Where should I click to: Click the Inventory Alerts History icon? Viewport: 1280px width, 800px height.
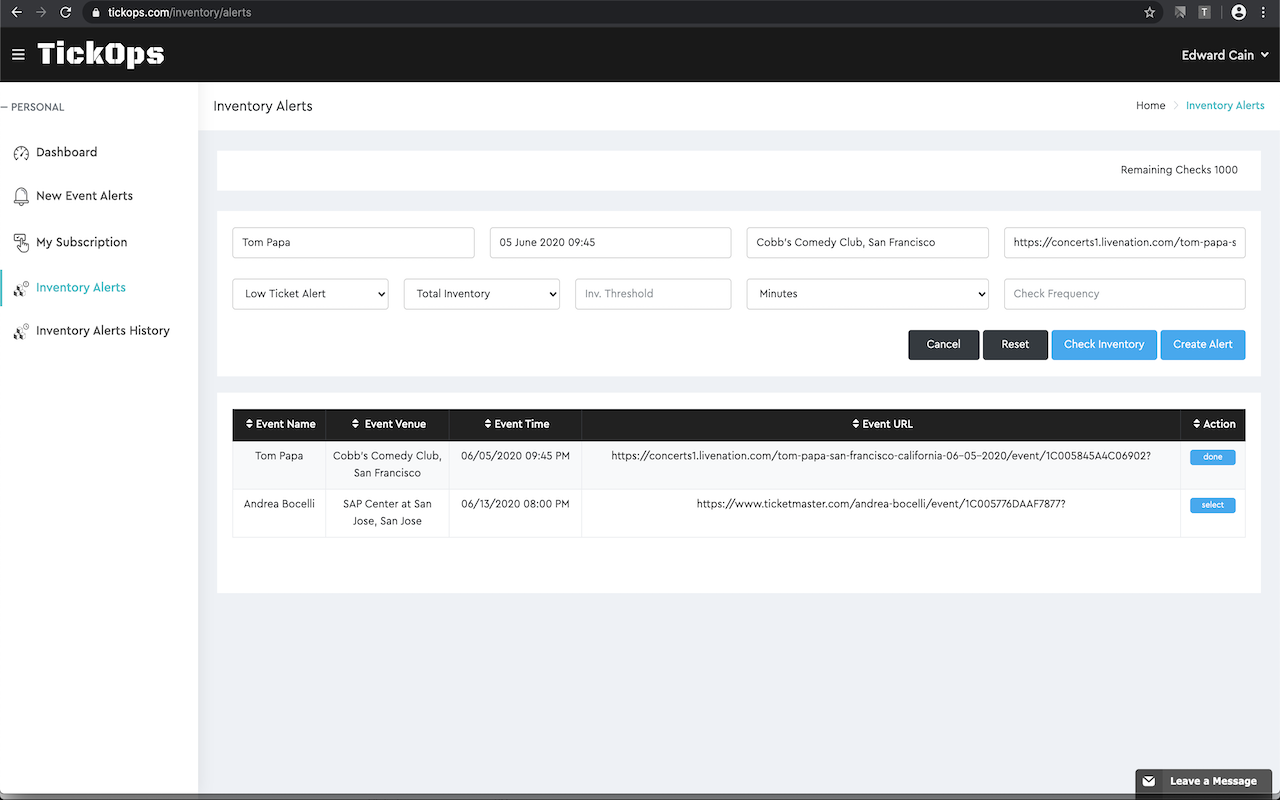tap(21, 331)
